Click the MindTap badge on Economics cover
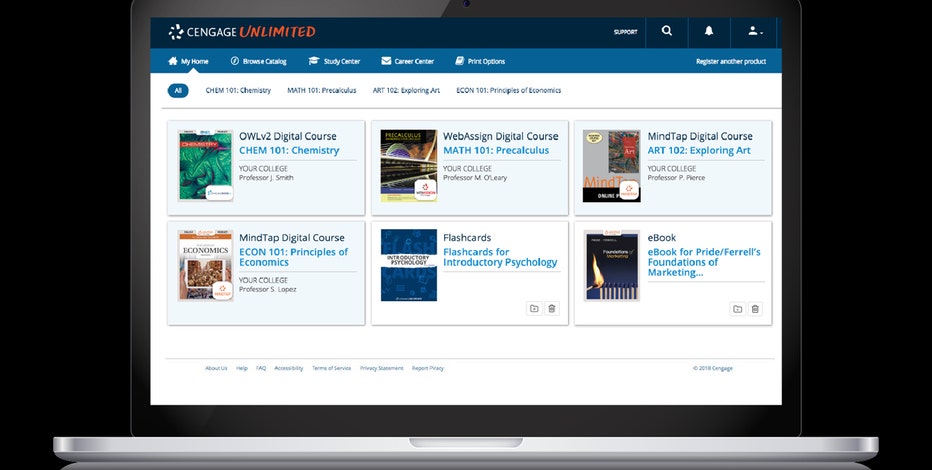The width and height of the screenshot is (932, 470). pyautogui.click(x=222, y=291)
